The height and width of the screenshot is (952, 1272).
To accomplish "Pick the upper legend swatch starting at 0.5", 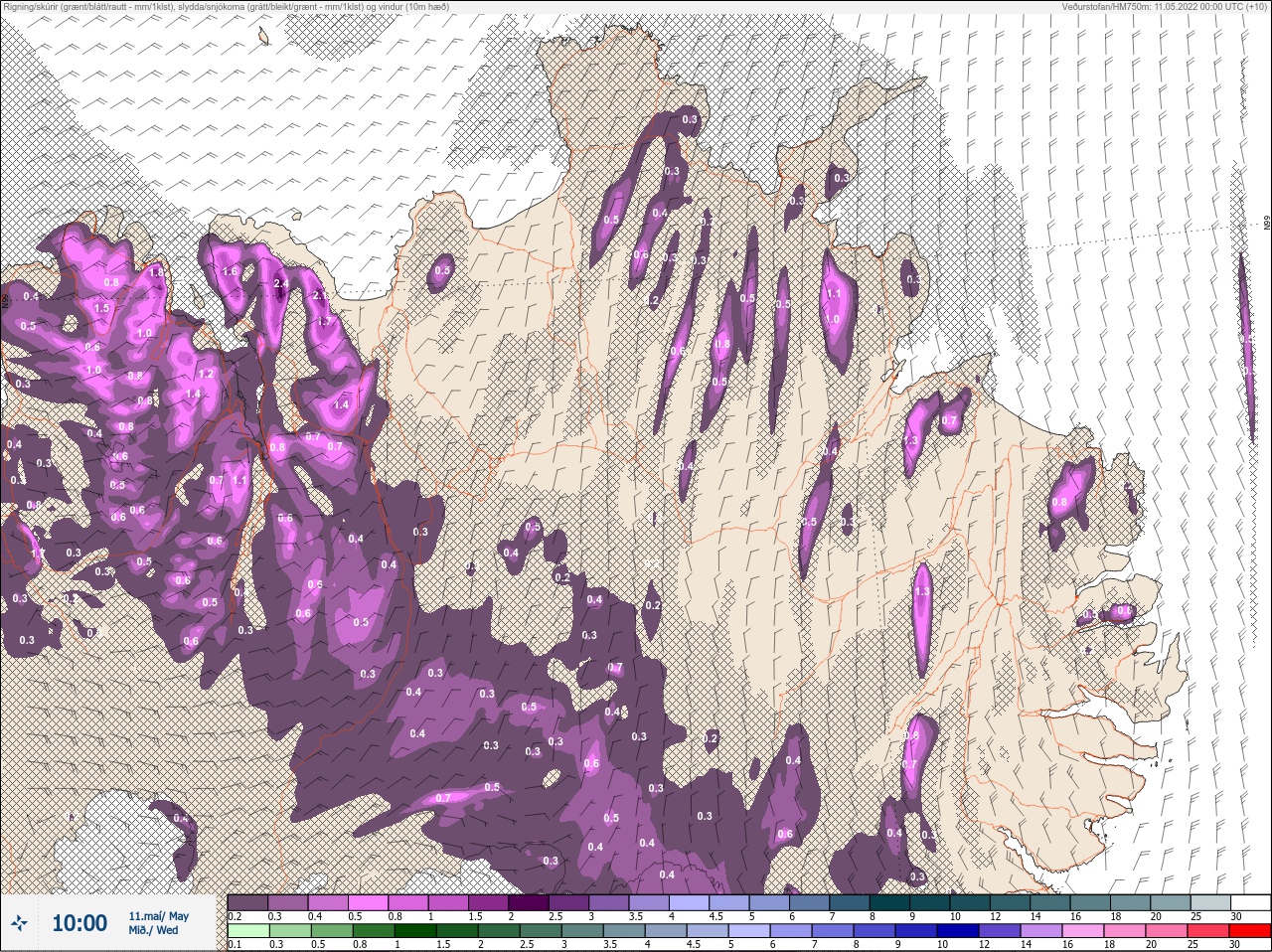I will pyautogui.click(x=368, y=902).
